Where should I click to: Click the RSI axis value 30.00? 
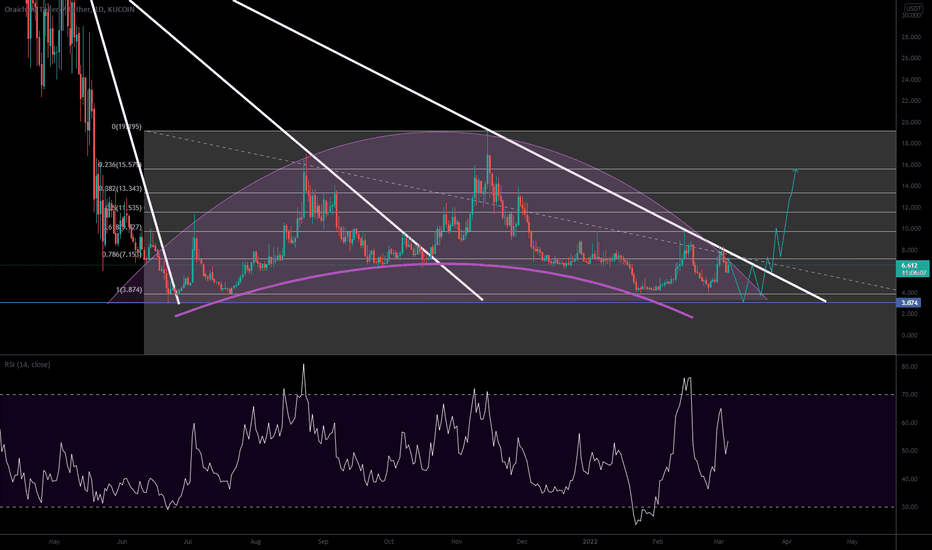[910, 507]
